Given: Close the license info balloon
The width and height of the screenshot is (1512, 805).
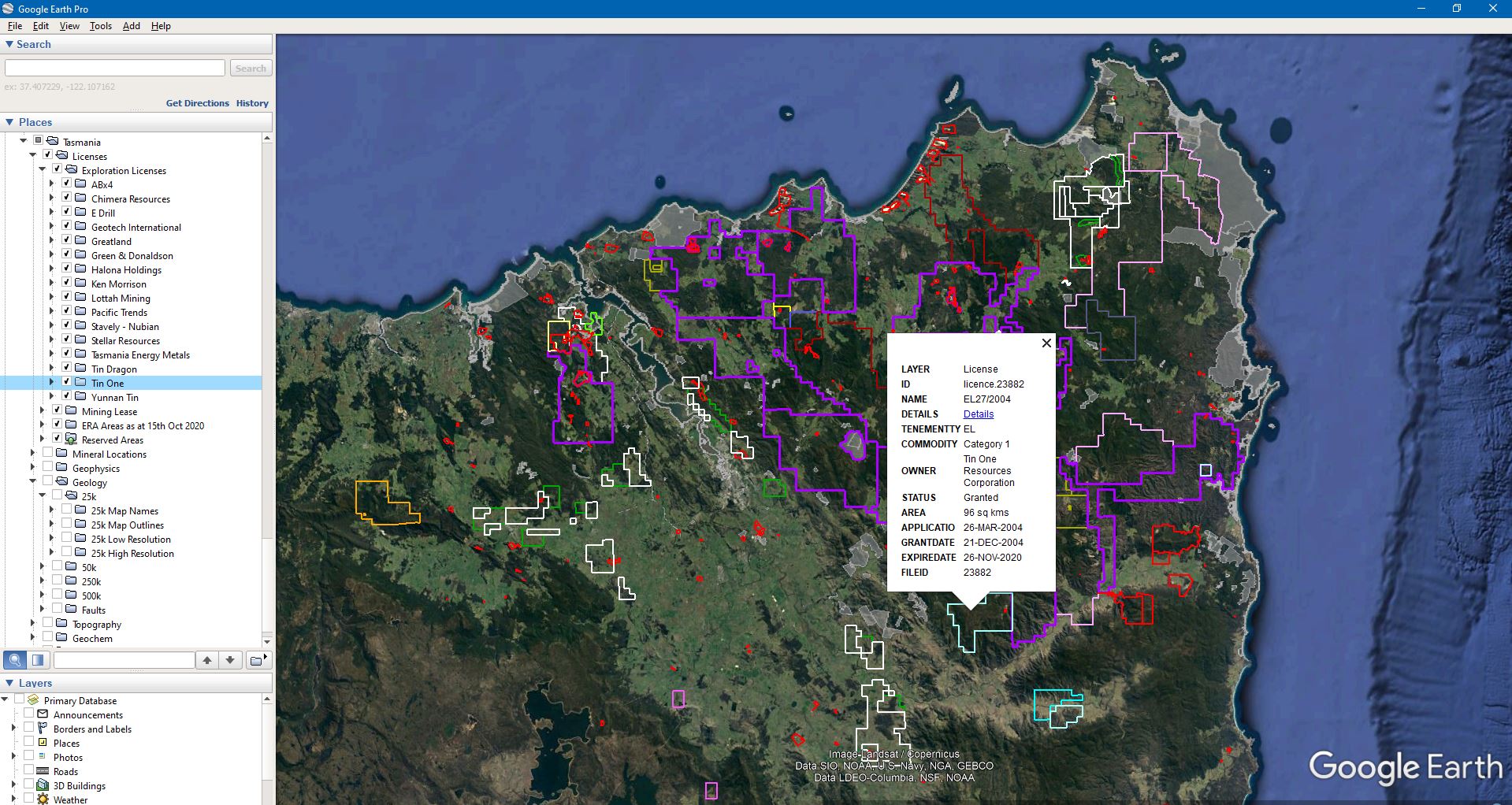Looking at the screenshot, I should click(1046, 343).
